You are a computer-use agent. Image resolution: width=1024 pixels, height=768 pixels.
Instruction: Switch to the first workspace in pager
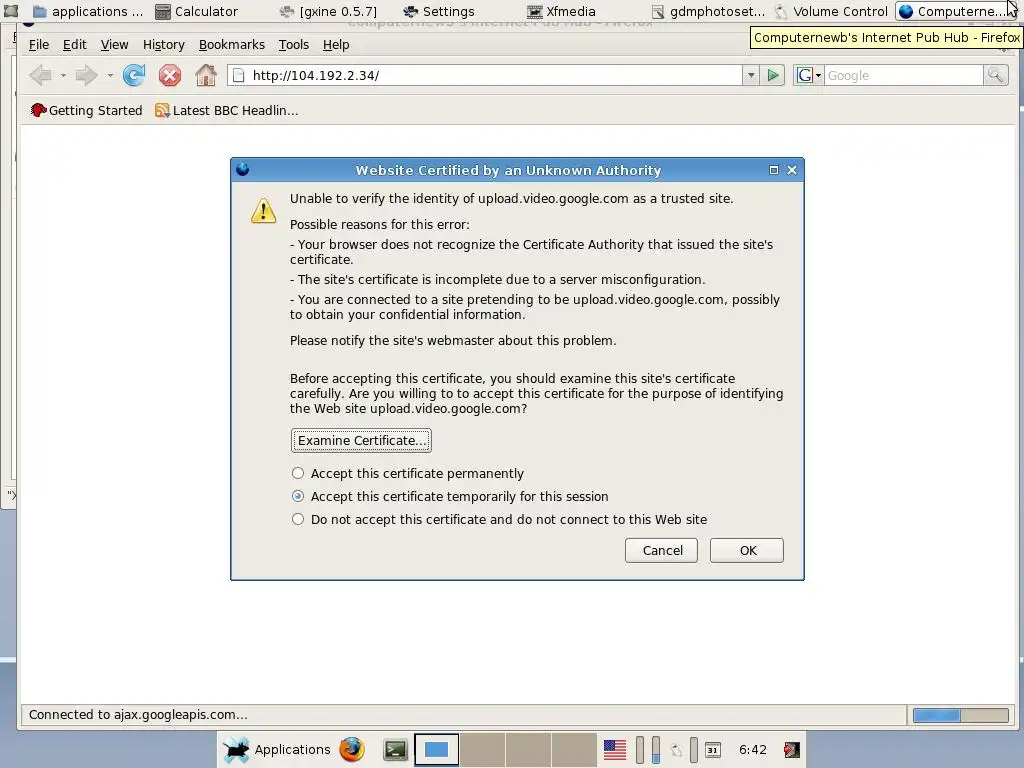436,750
